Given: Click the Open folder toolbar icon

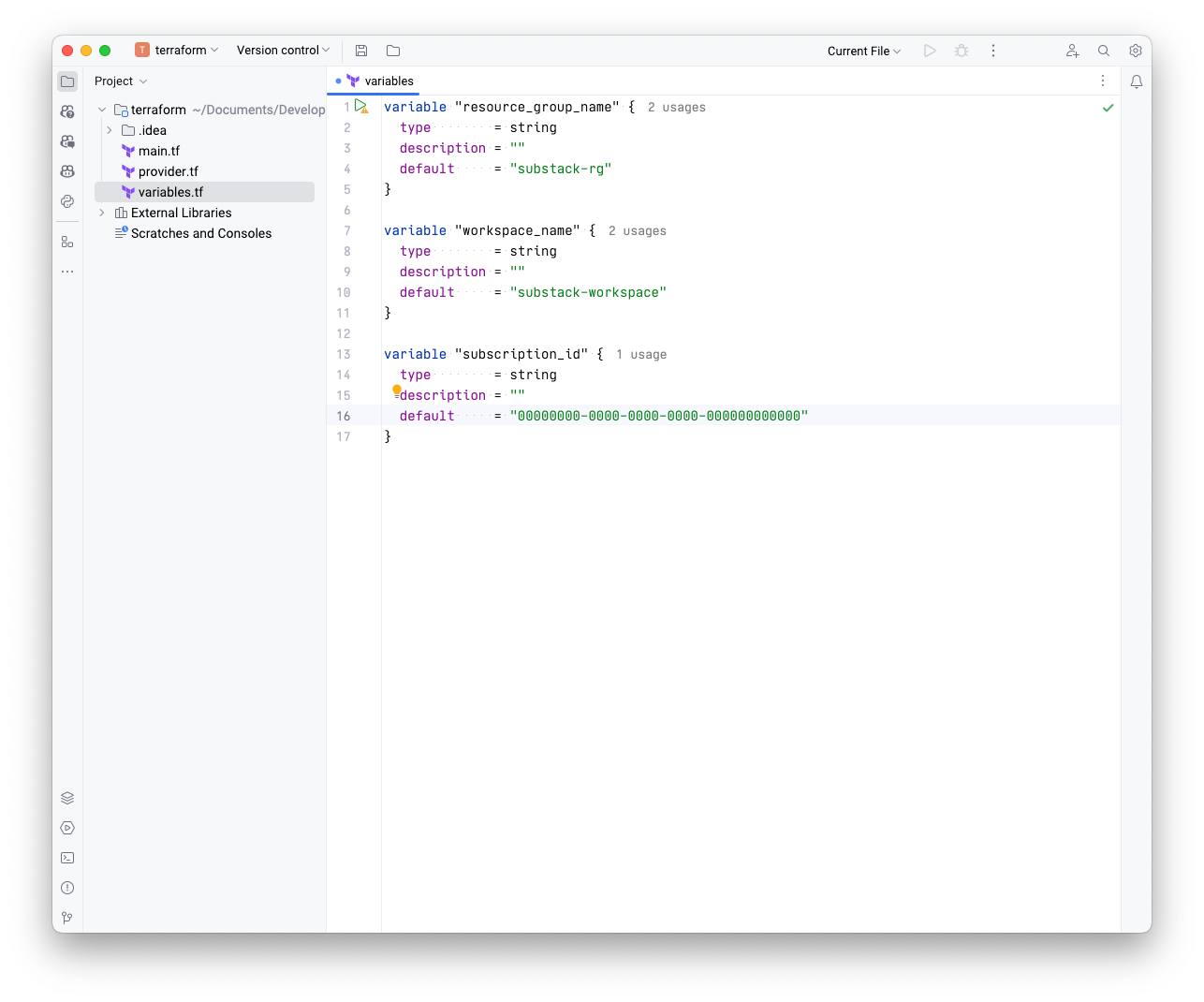Looking at the screenshot, I should tap(393, 51).
